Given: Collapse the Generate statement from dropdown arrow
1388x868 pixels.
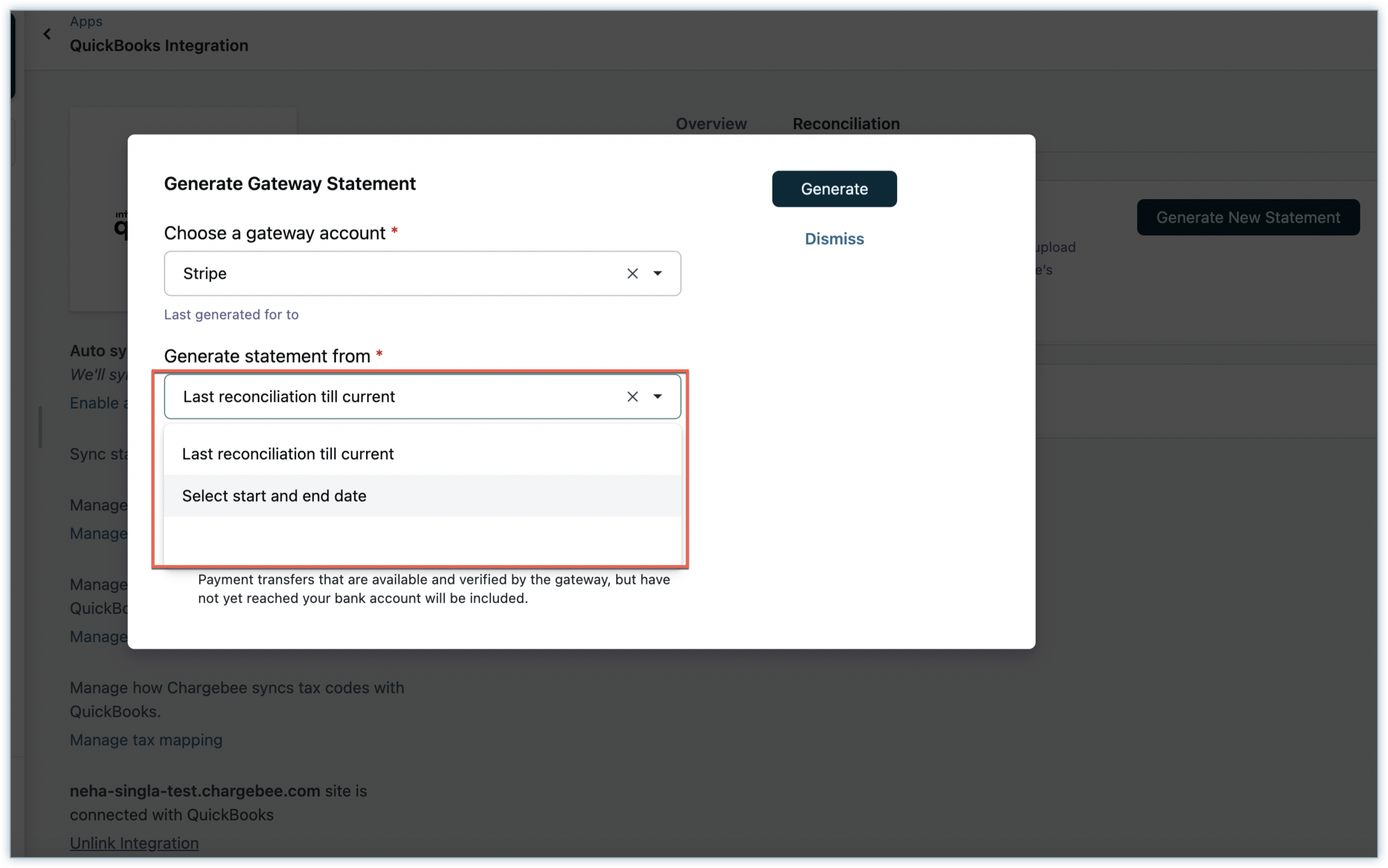Looking at the screenshot, I should tap(657, 397).
